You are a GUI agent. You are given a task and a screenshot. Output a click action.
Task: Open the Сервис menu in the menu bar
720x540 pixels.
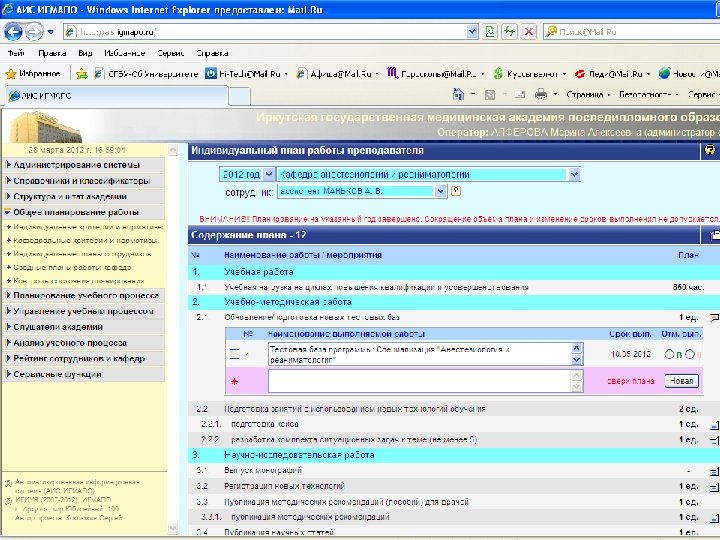[170, 53]
